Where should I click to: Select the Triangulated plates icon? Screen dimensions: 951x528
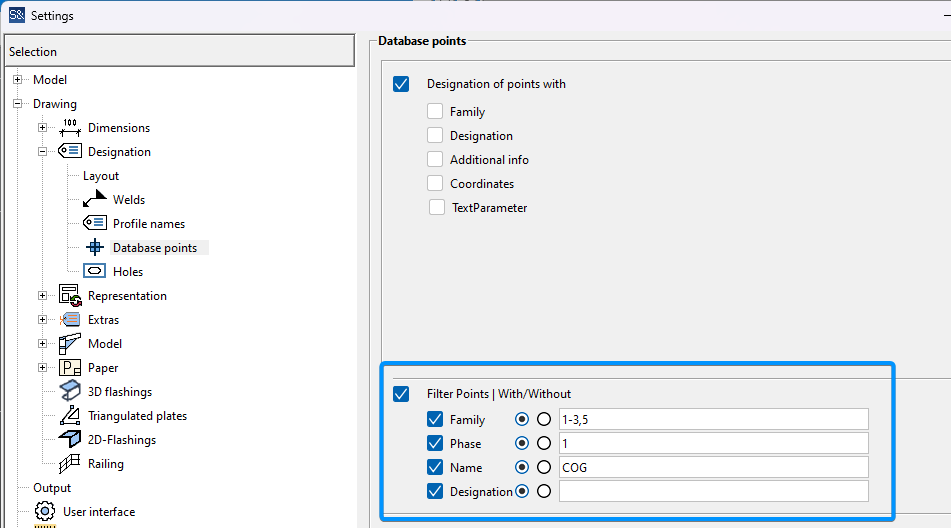point(70,415)
